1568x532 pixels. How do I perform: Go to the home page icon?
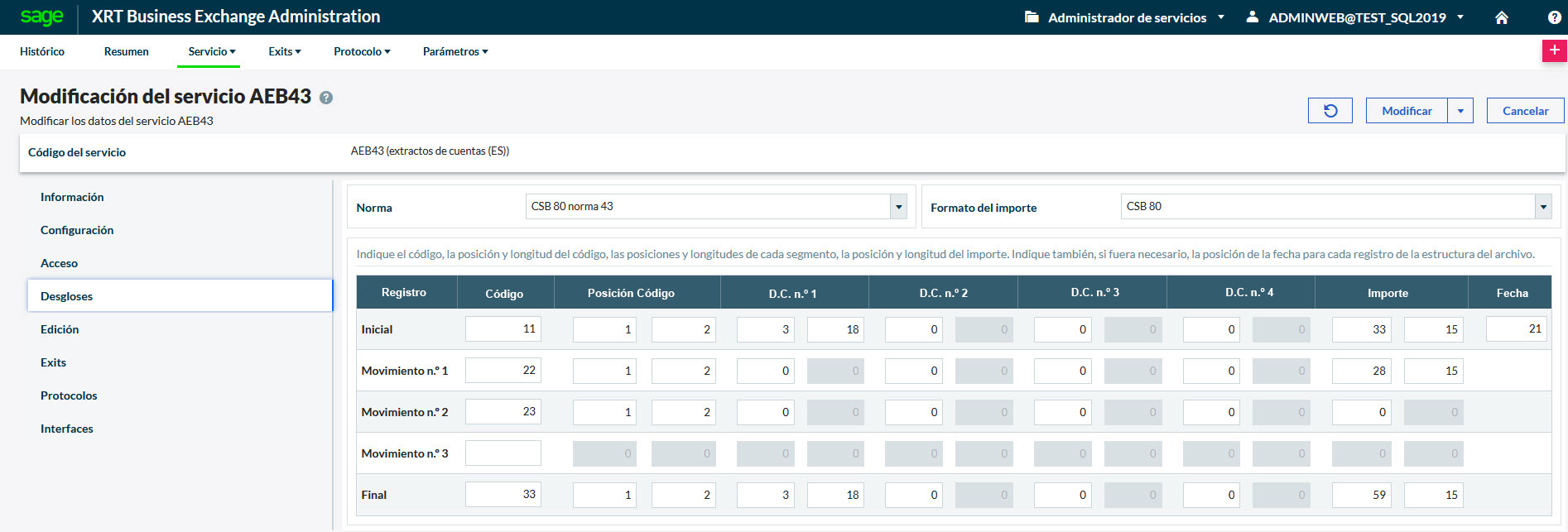(1501, 17)
